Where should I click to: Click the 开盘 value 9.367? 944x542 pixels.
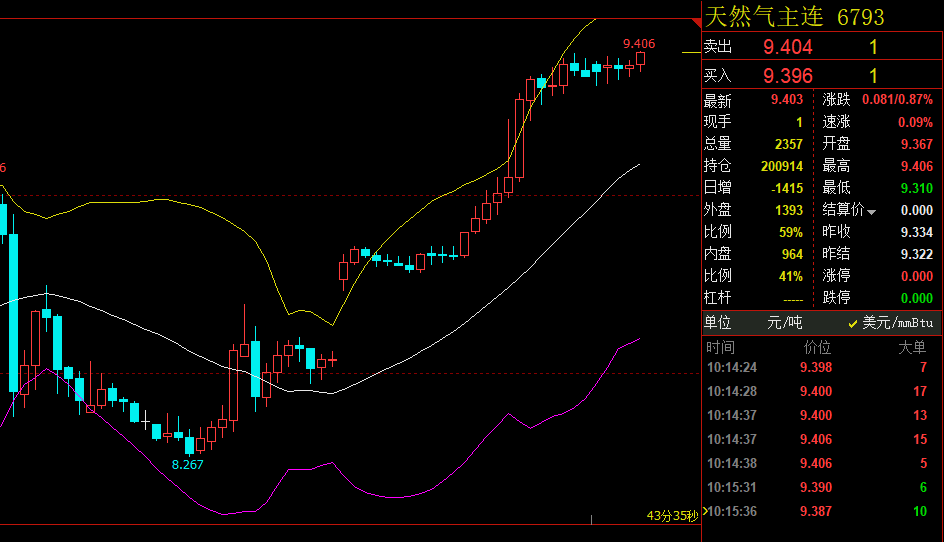click(917, 145)
